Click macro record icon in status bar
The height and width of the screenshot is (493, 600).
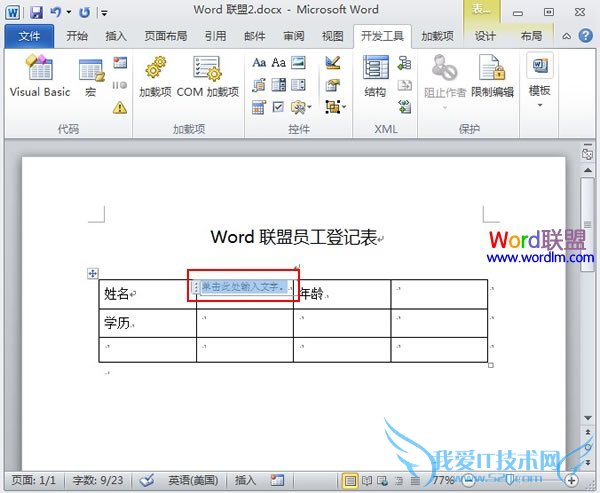[277, 480]
